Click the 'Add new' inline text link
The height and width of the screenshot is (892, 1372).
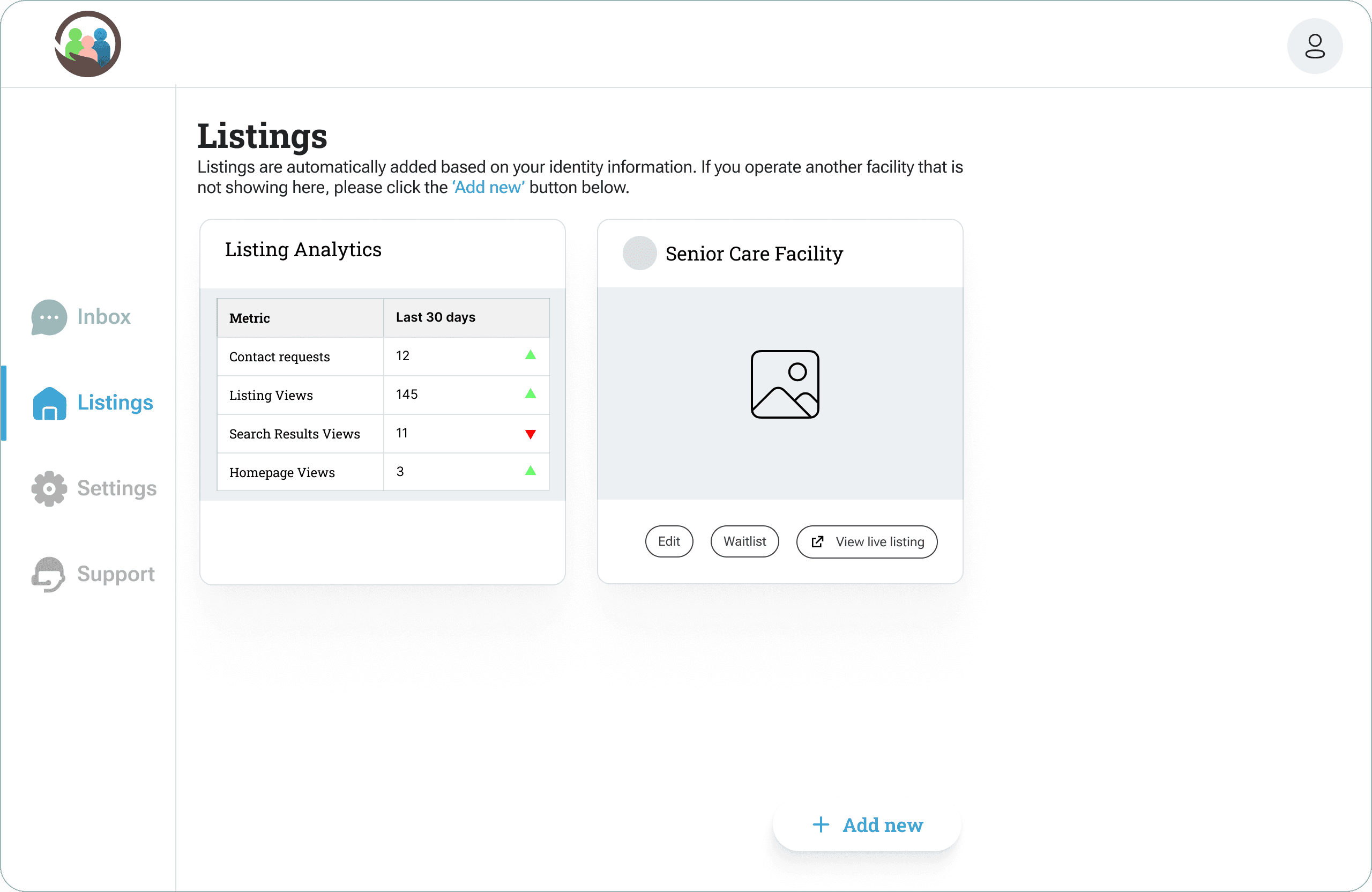(x=488, y=188)
